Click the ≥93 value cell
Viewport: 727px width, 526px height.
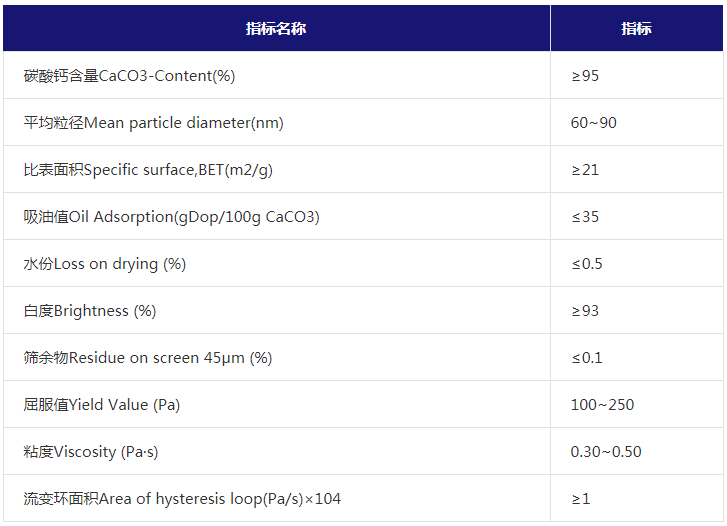tap(585, 311)
